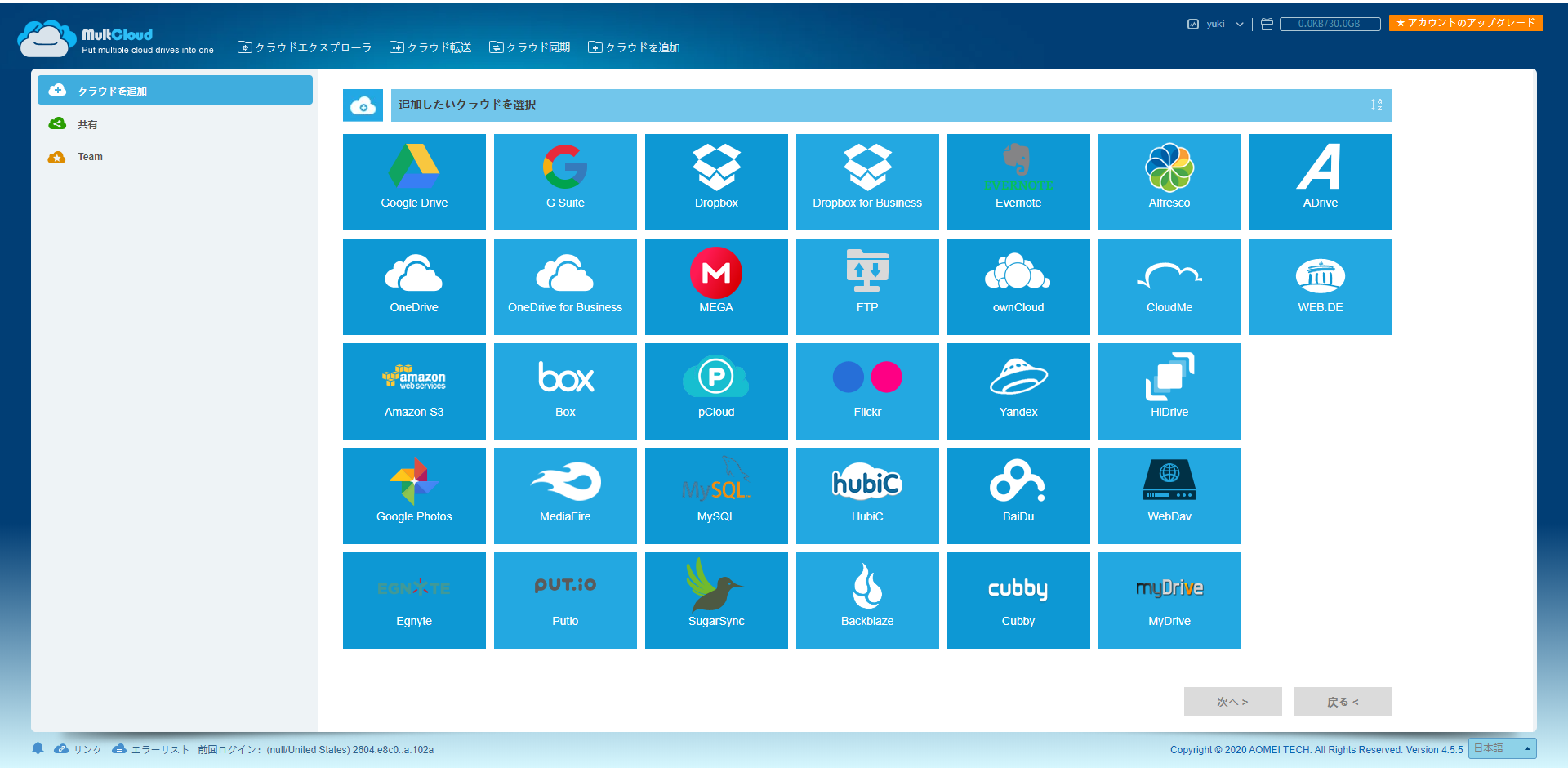Pick the Egnyte tile
Screen dimensions: 1568x768
pos(414,601)
